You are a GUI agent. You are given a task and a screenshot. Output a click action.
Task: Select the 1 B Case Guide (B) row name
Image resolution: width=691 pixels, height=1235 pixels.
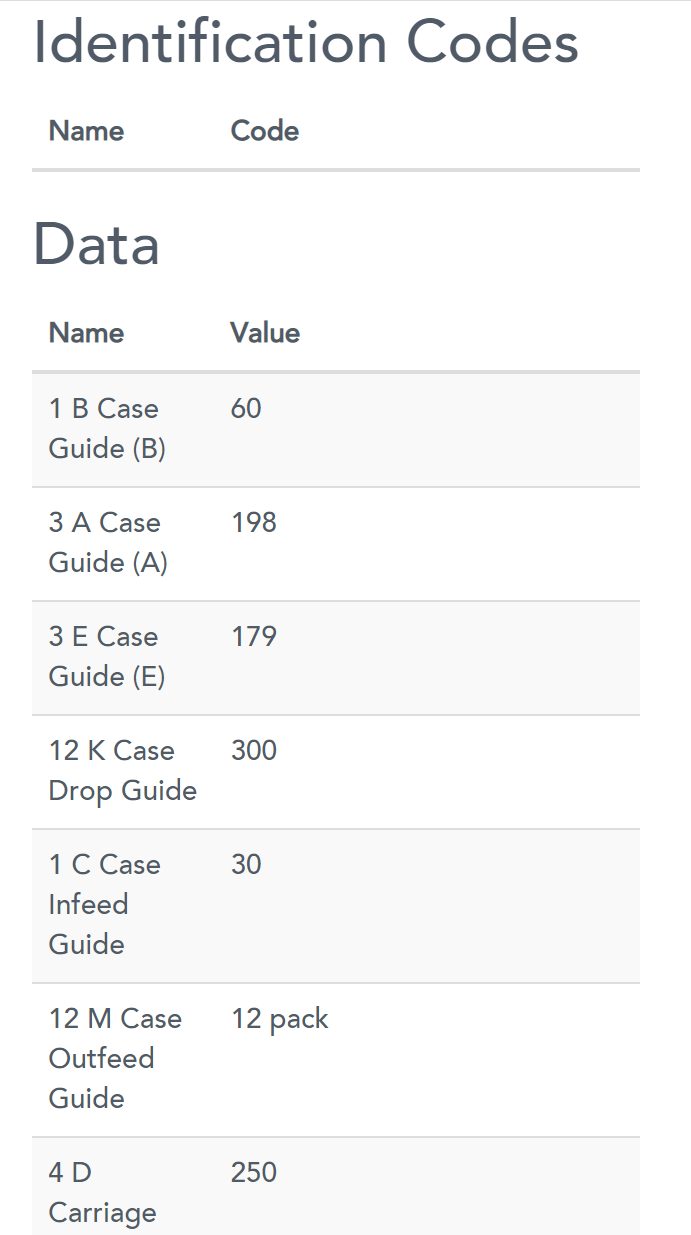click(107, 429)
